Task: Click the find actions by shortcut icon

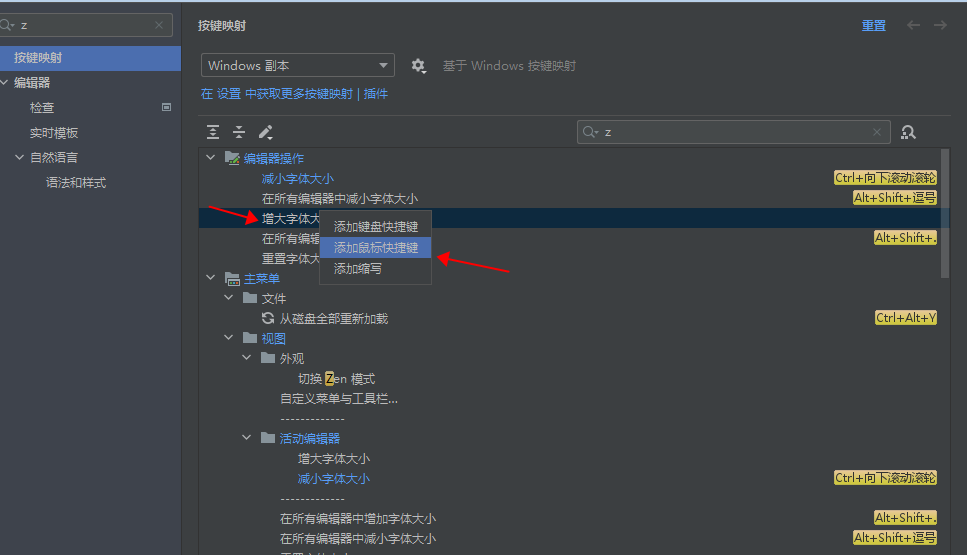Action: point(908,132)
